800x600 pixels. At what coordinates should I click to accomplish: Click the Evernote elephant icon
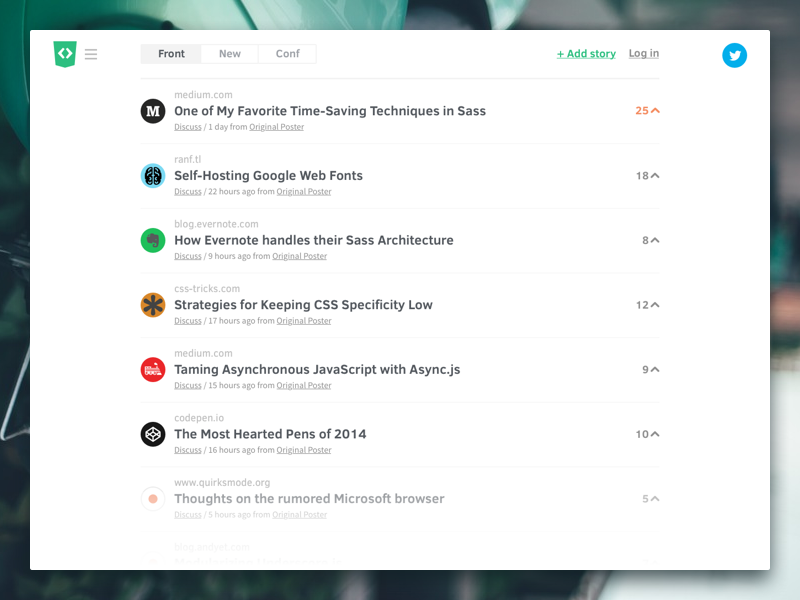coord(152,240)
